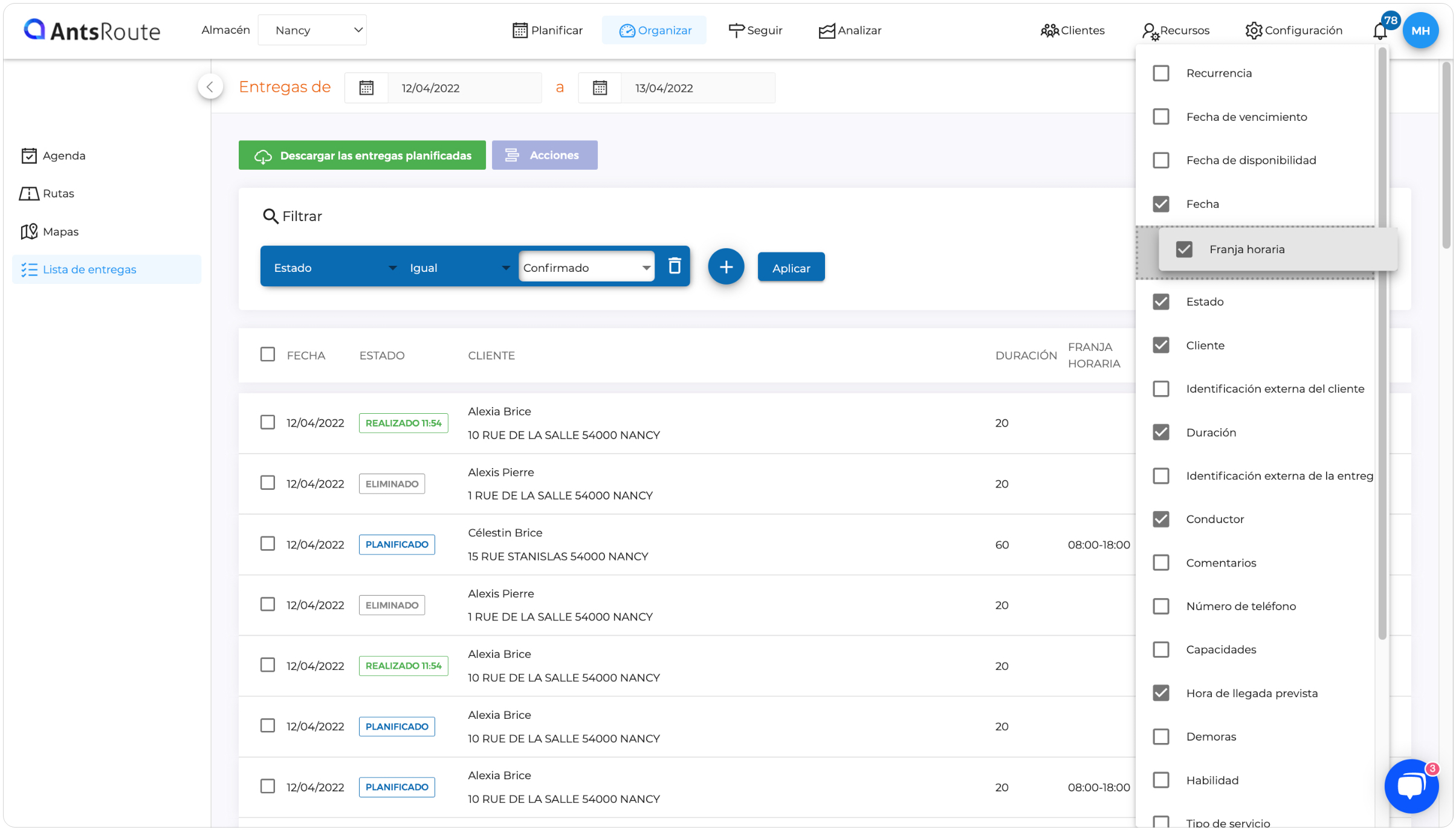Click the Planificar calendar icon
Viewport: 1456px width, 830px height.
pyautogui.click(x=520, y=30)
